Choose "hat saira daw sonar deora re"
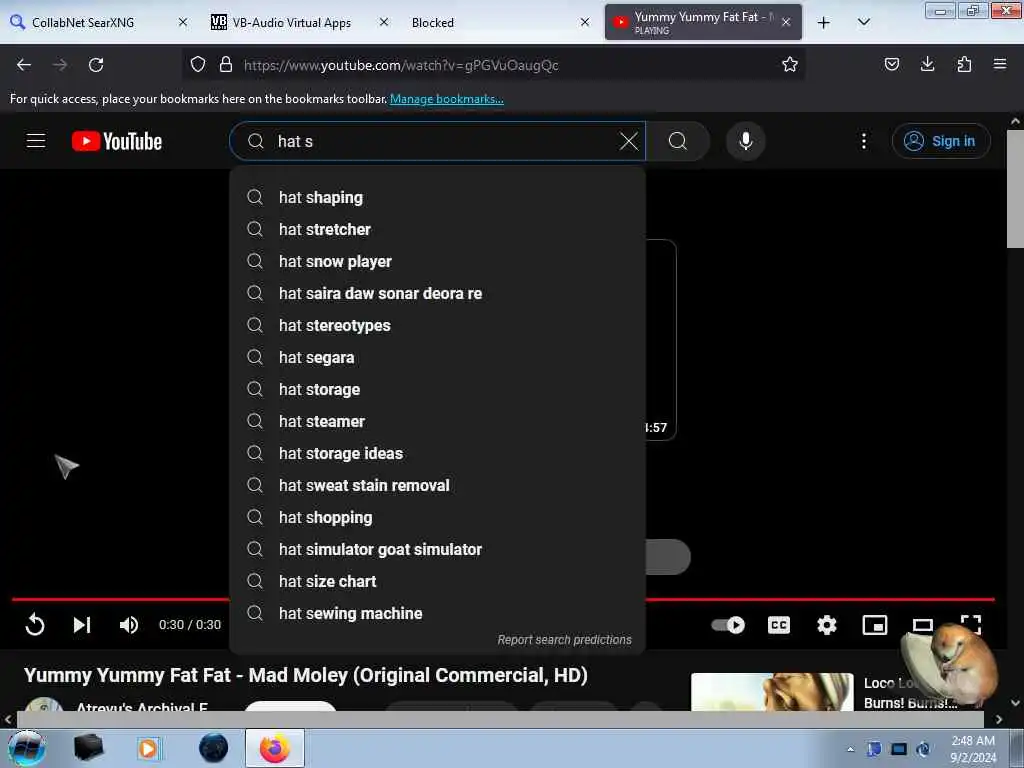This screenshot has height=768, width=1024. [438, 293]
